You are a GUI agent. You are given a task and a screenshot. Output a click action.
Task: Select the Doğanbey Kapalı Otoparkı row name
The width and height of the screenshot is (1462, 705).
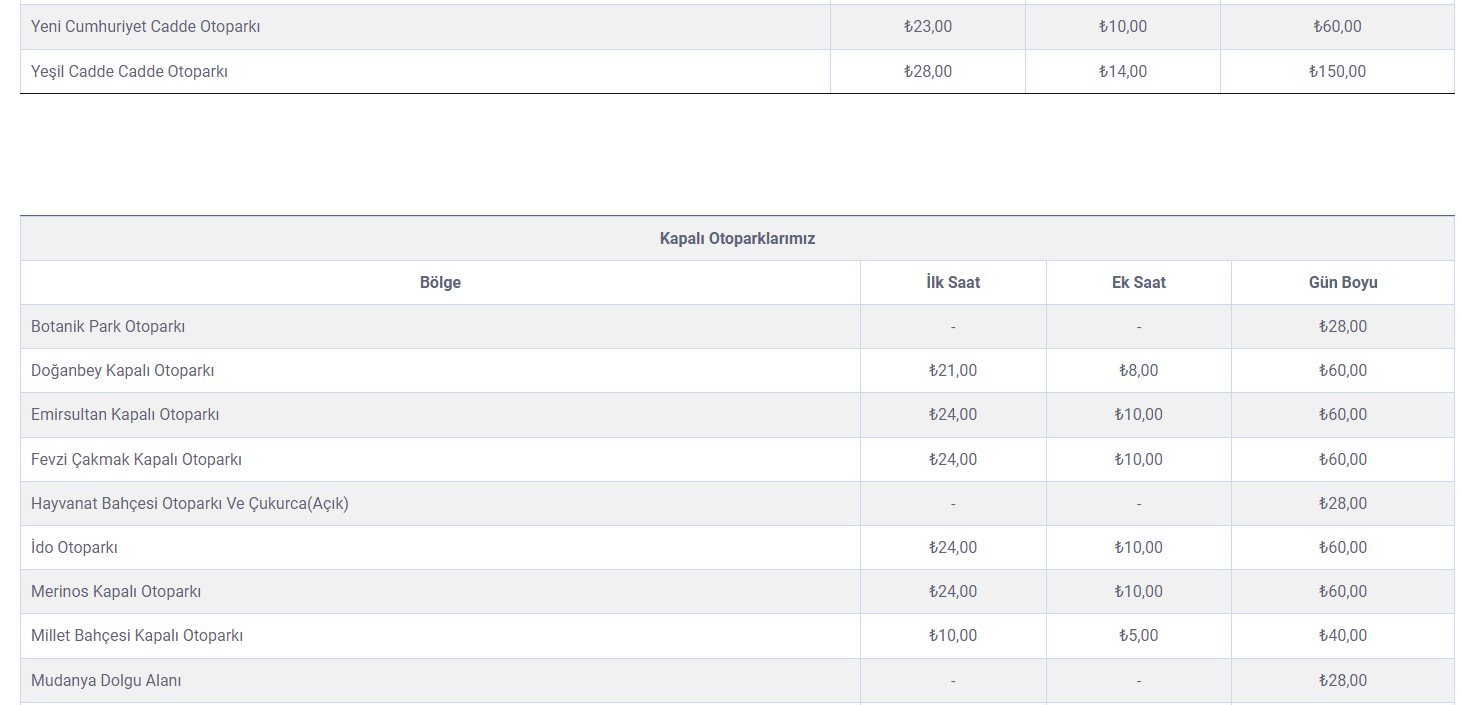coord(123,371)
